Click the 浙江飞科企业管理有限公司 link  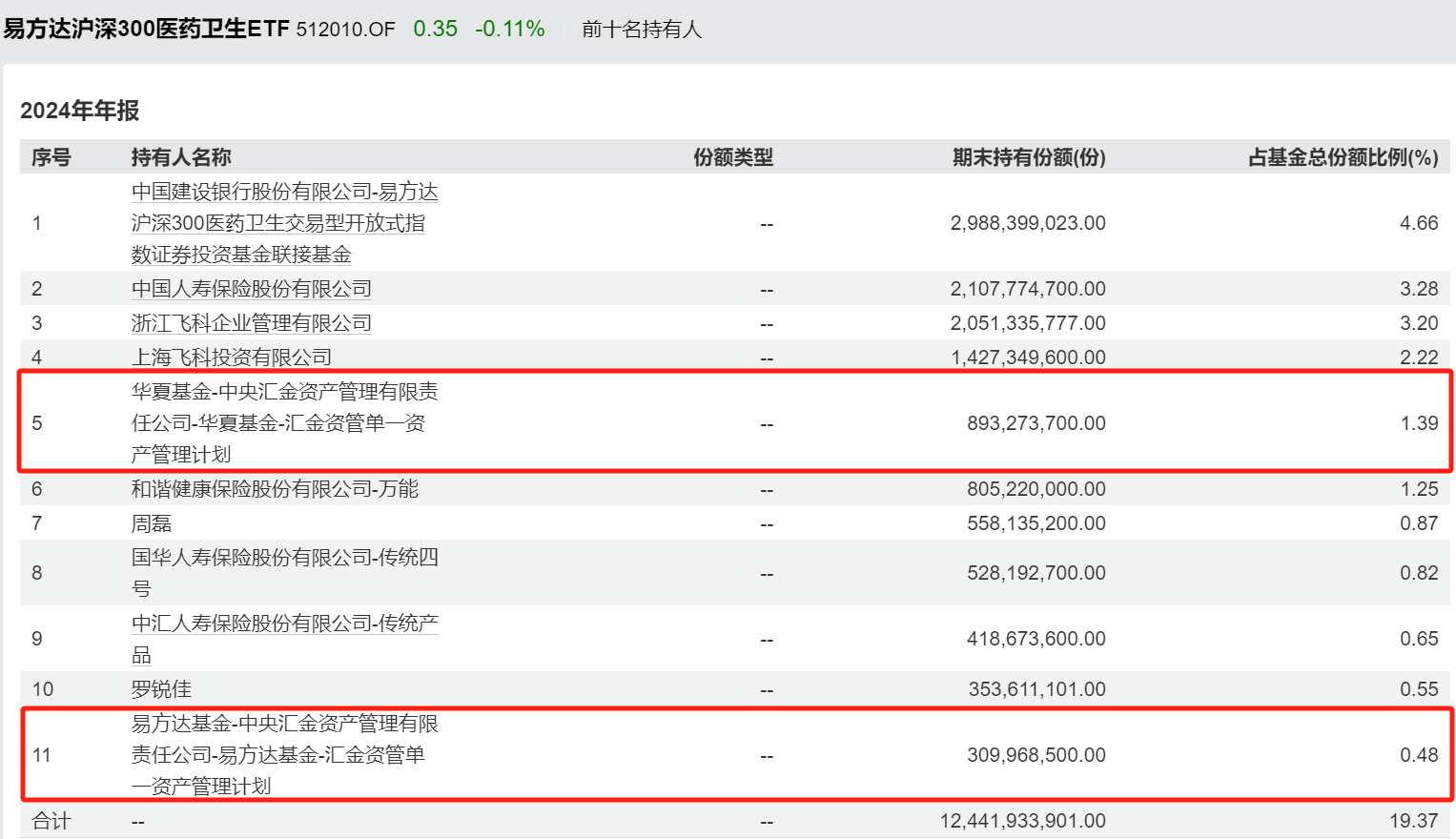[x=250, y=322]
